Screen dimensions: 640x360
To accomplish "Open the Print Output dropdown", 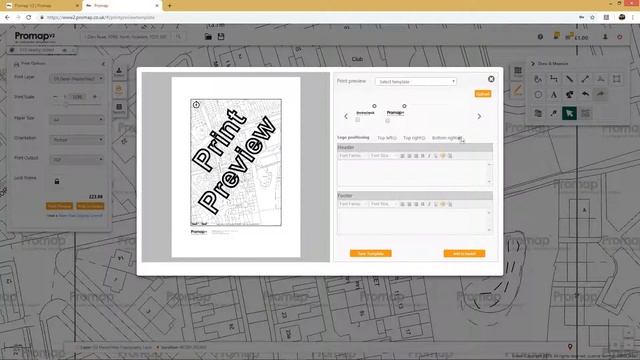I will [77, 160].
